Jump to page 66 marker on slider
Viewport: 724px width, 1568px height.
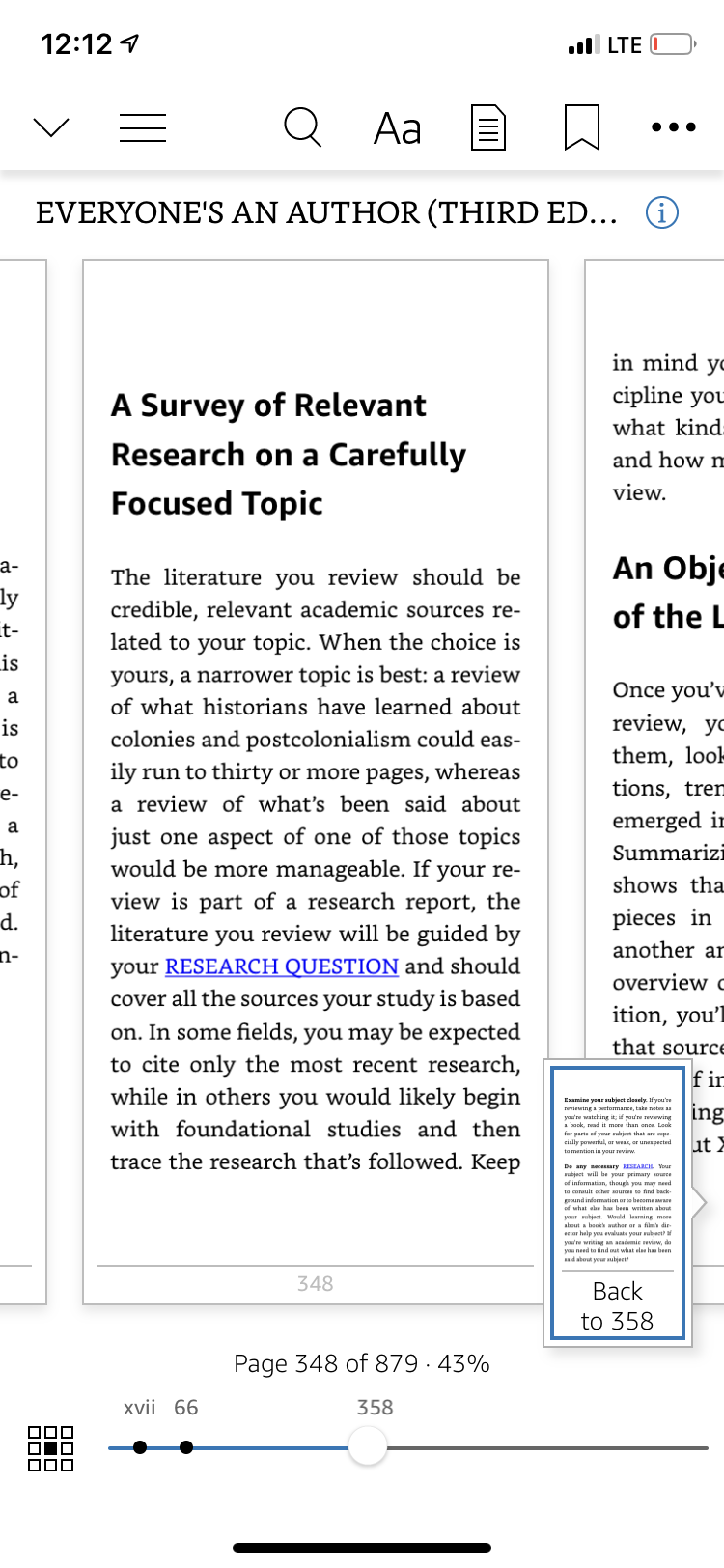point(186,1446)
